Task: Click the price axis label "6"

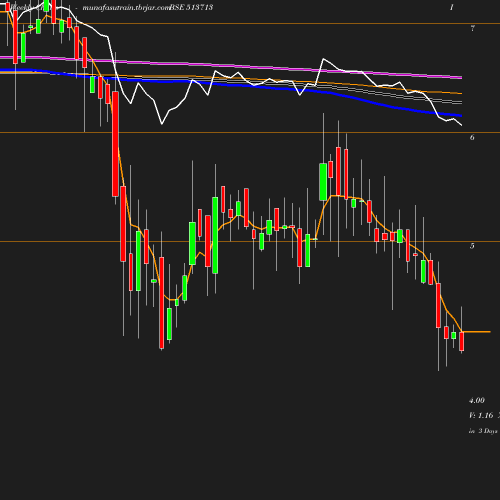Action: click(472, 137)
